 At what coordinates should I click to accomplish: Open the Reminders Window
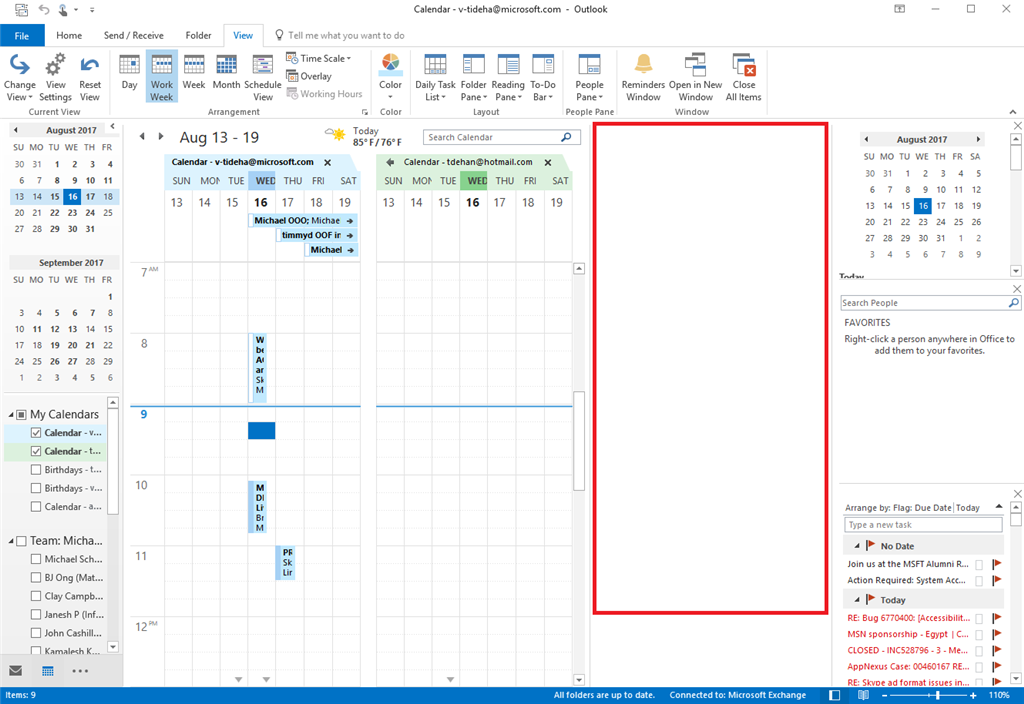[x=643, y=75]
